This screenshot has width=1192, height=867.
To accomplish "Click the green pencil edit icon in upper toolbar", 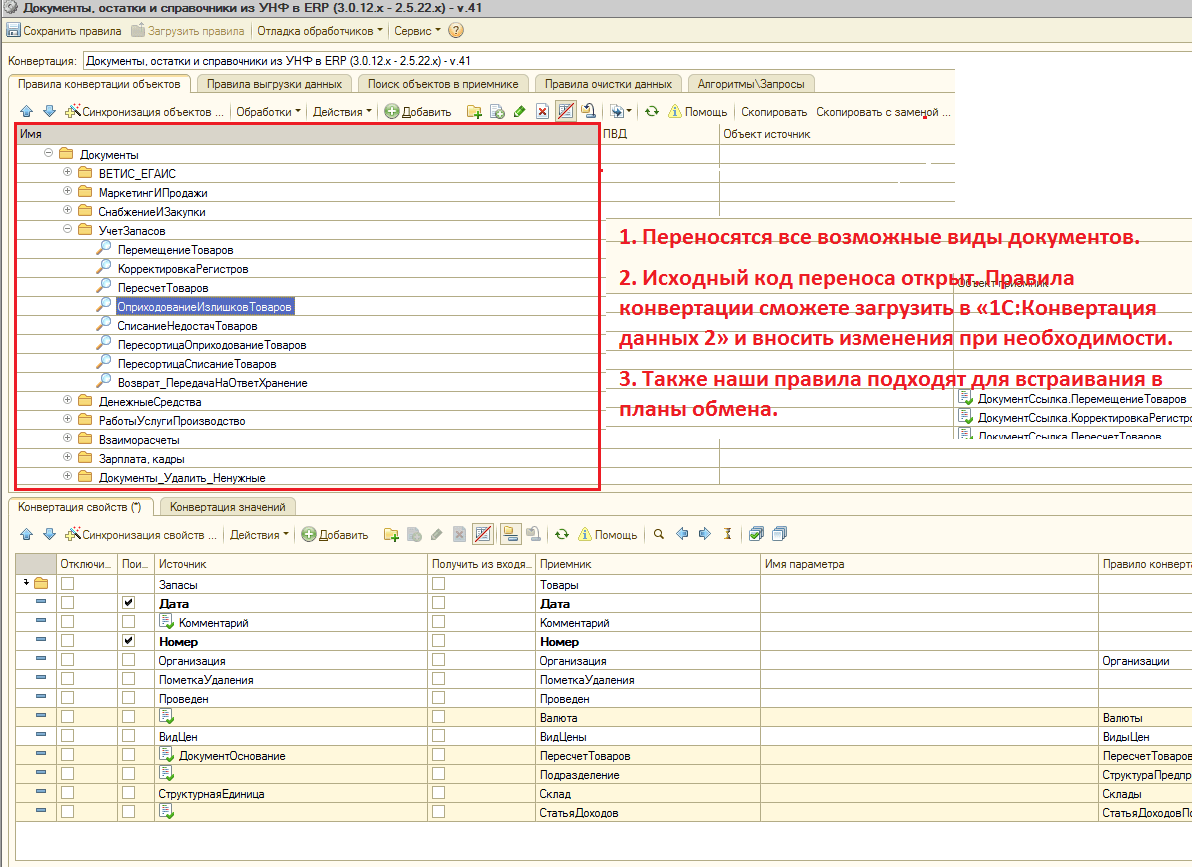I will [520, 112].
